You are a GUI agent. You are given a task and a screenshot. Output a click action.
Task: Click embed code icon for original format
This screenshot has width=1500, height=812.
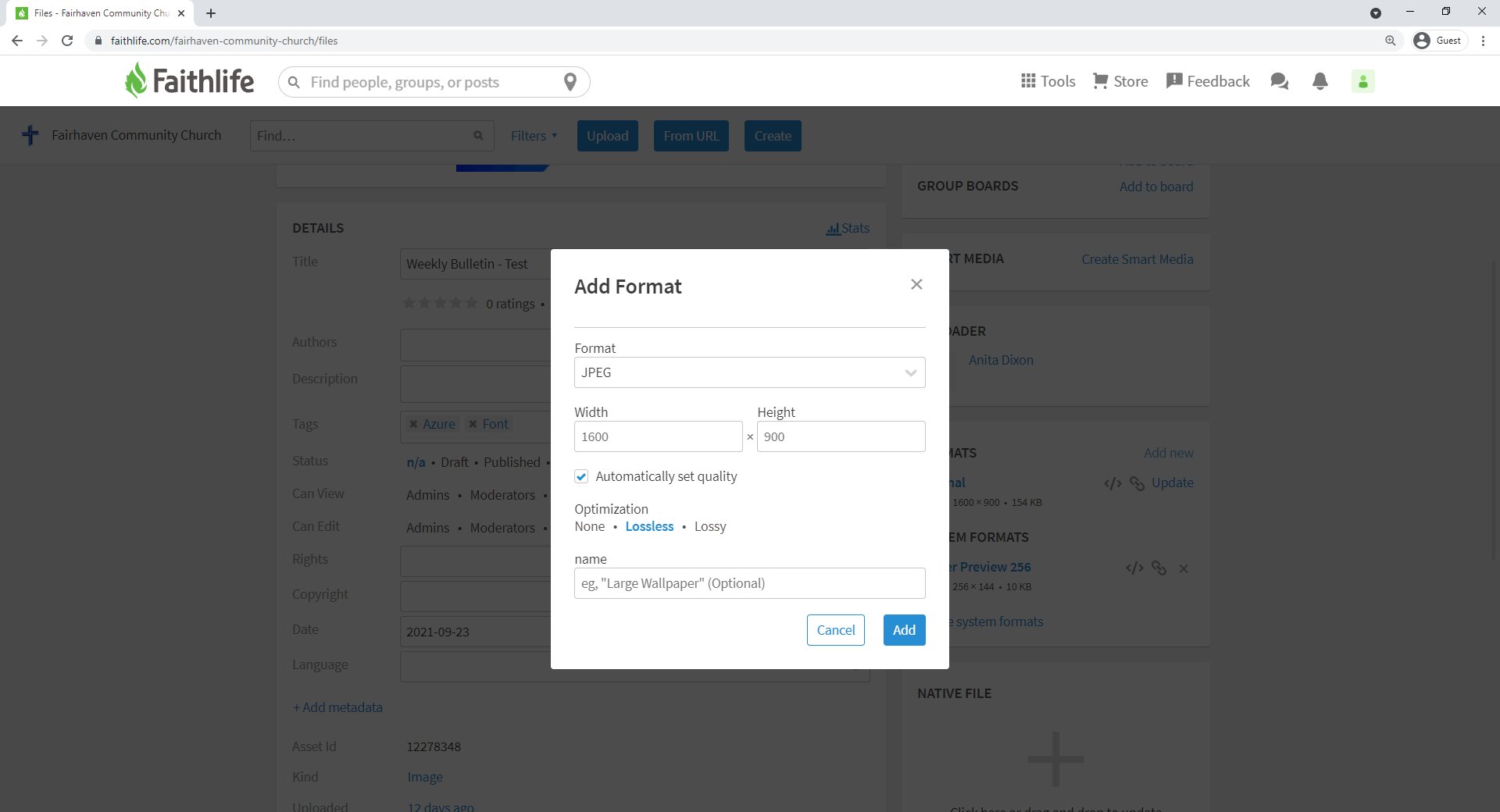tap(1112, 484)
